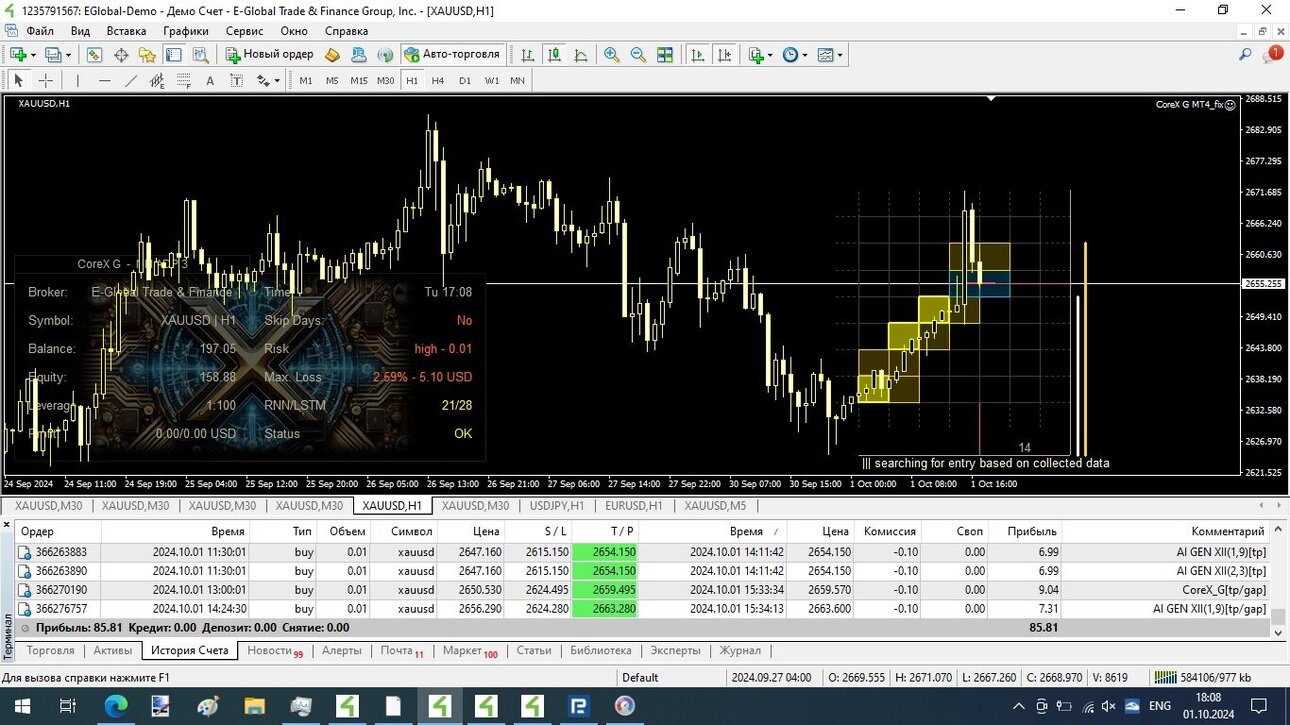The image size is (1290, 725).
Task: Click the terminal vertical scrollbar
Action: coord(1277,581)
